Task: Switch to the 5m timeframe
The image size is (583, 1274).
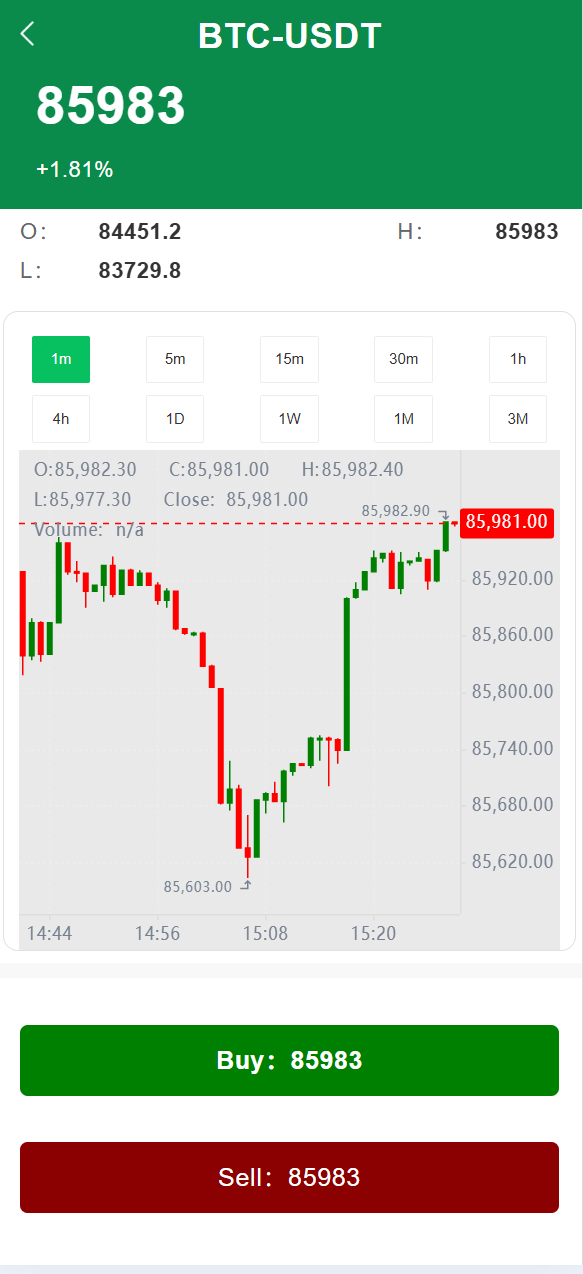Action: pos(174,359)
